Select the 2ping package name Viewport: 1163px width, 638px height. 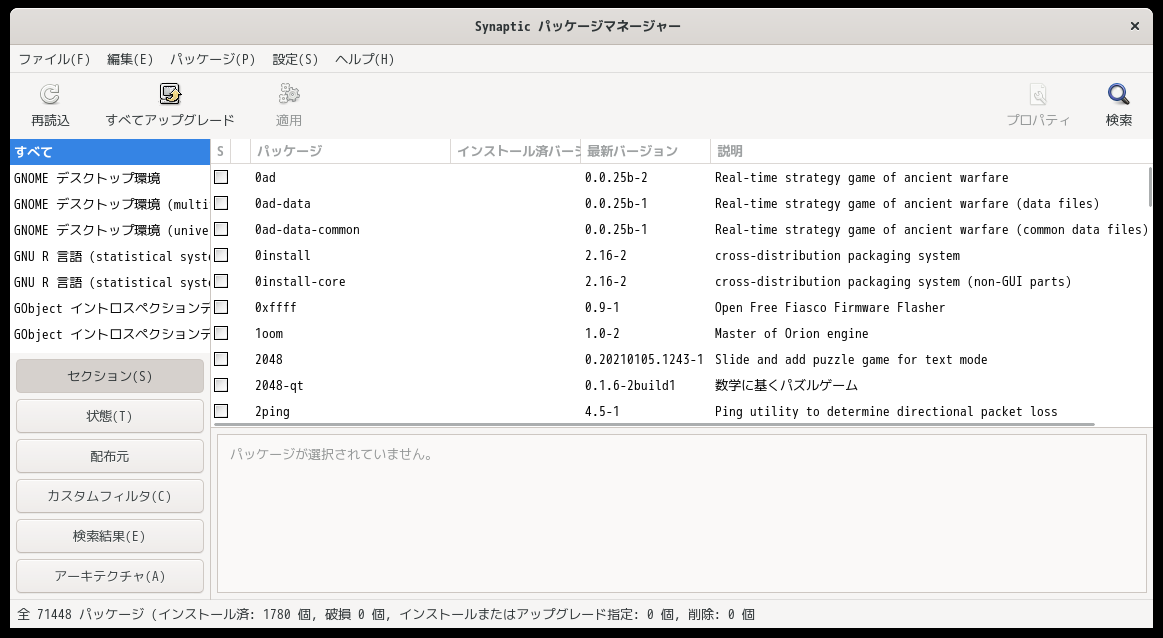pyautogui.click(x=272, y=411)
